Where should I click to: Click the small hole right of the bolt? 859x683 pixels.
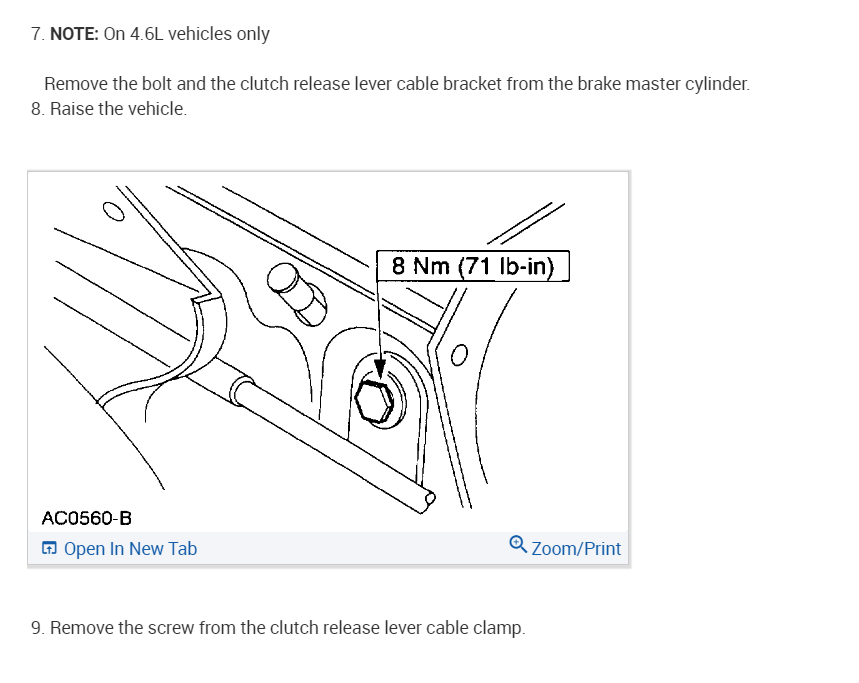pyautogui.click(x=459, y=355)
